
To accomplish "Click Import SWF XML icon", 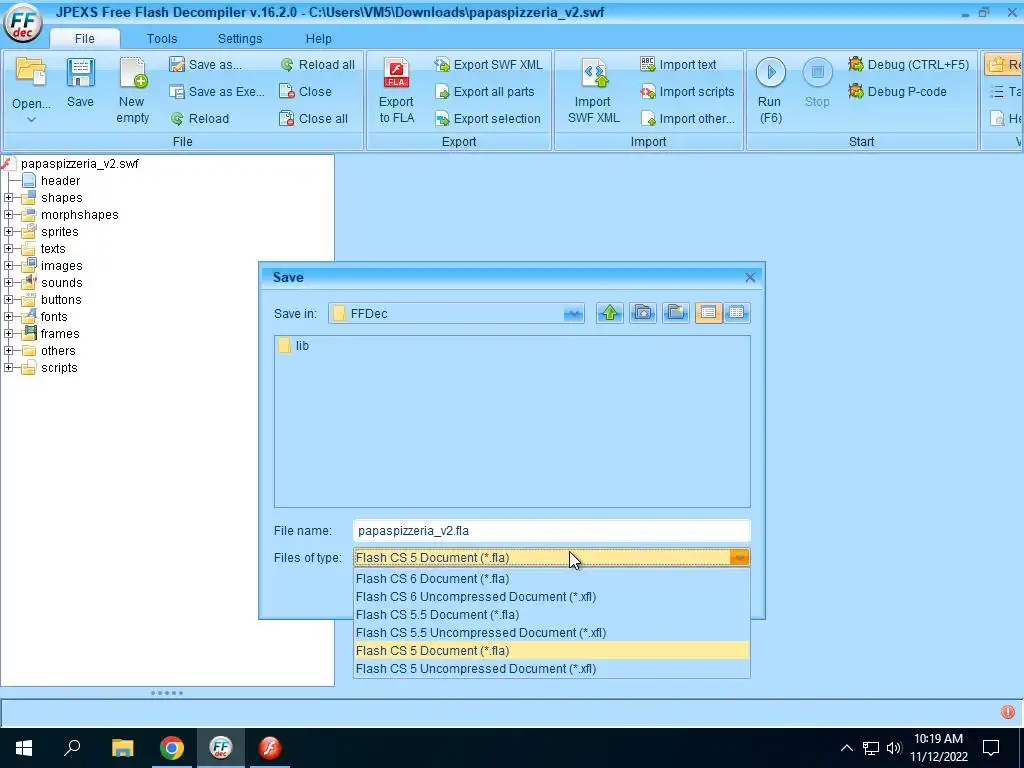I will click(x=594, y=73).
